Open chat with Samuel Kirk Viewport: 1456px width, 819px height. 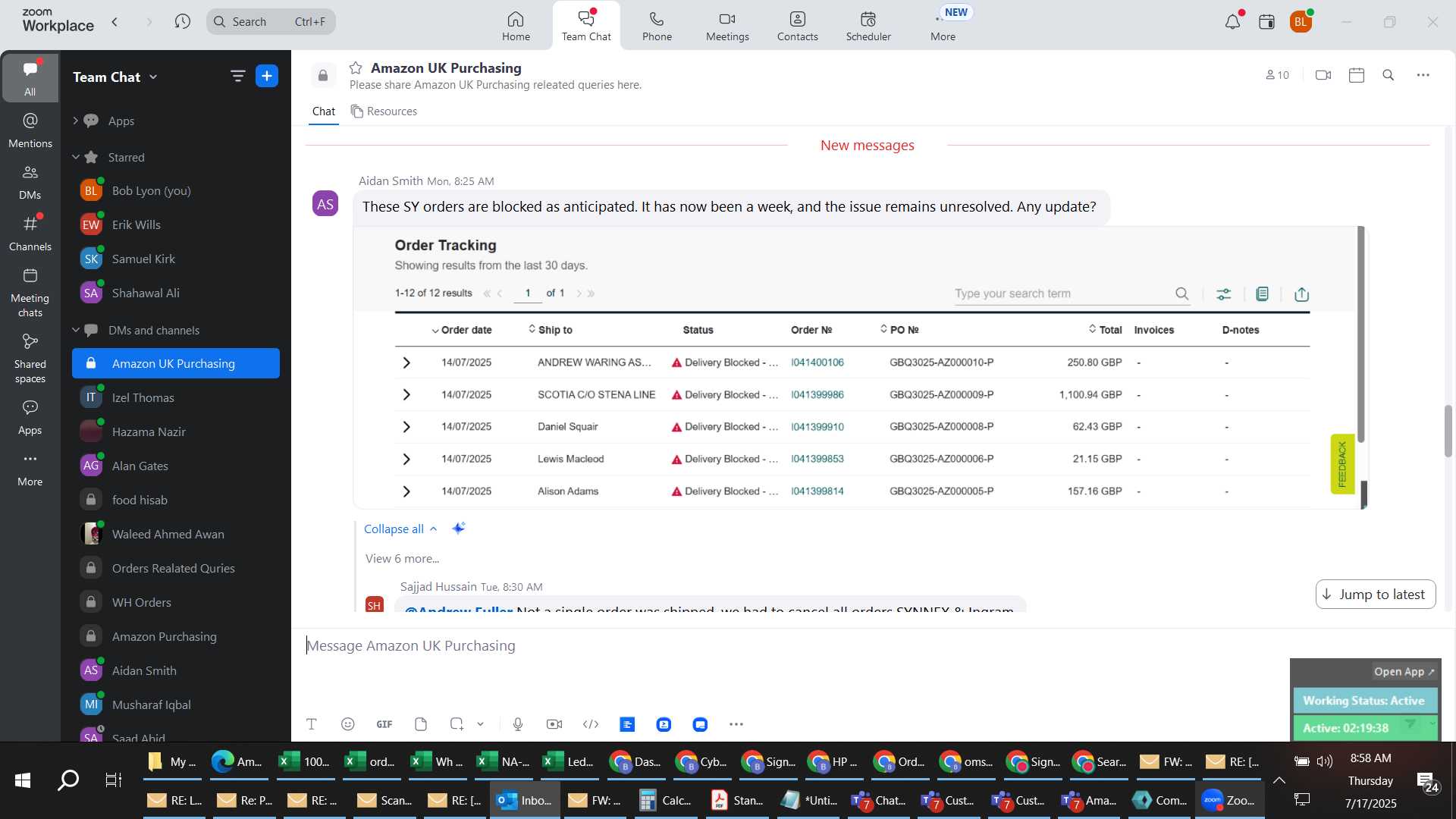click(x=176, y=259)
